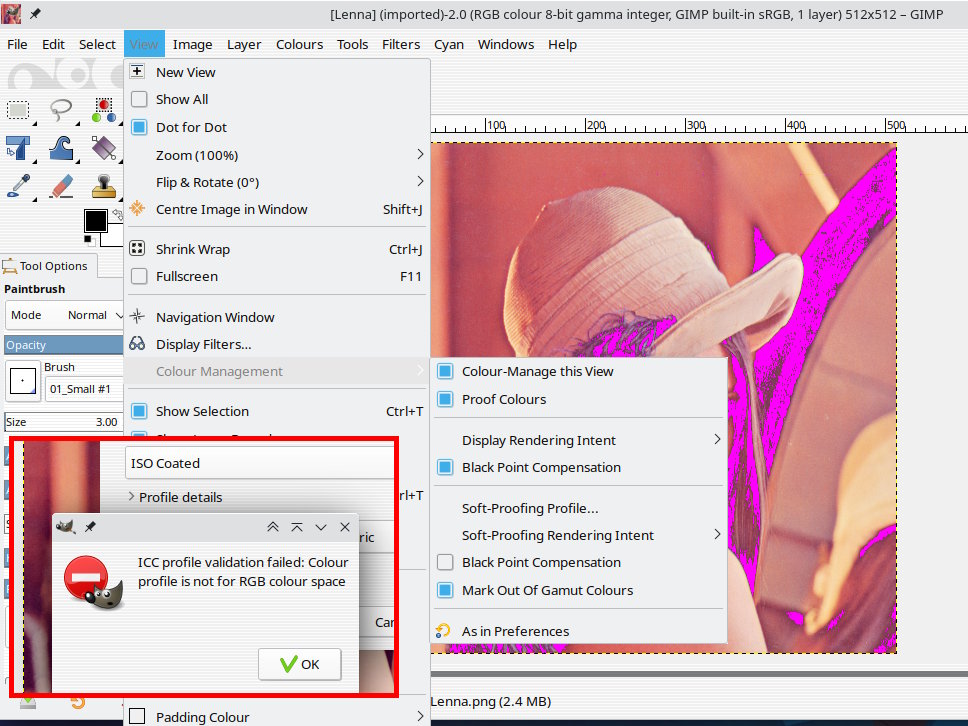The width and height of the screenshot is (968, 726).
Task: Click the Opacity slider
Action: [x=64, y=344]
